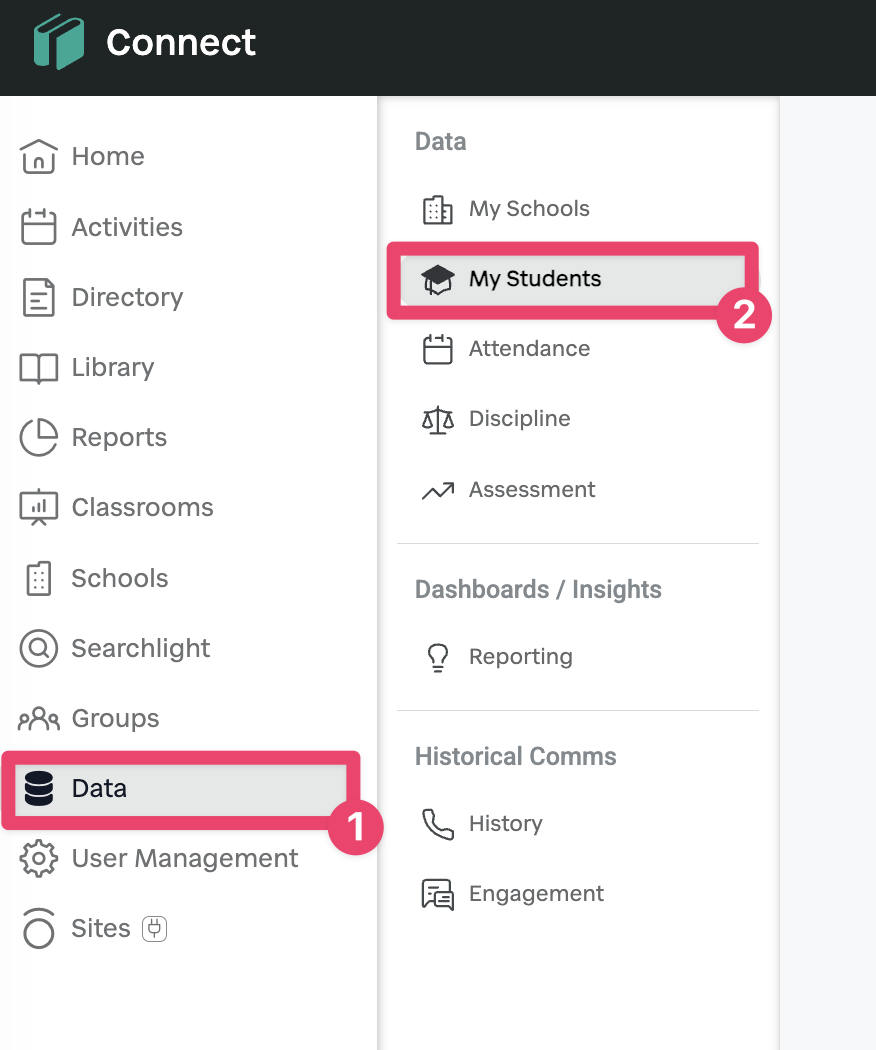This screenshot has width=876, height=1050.
Task: Select Data in the sidebar
Action: pyautogui.click(x=99, y=789)
